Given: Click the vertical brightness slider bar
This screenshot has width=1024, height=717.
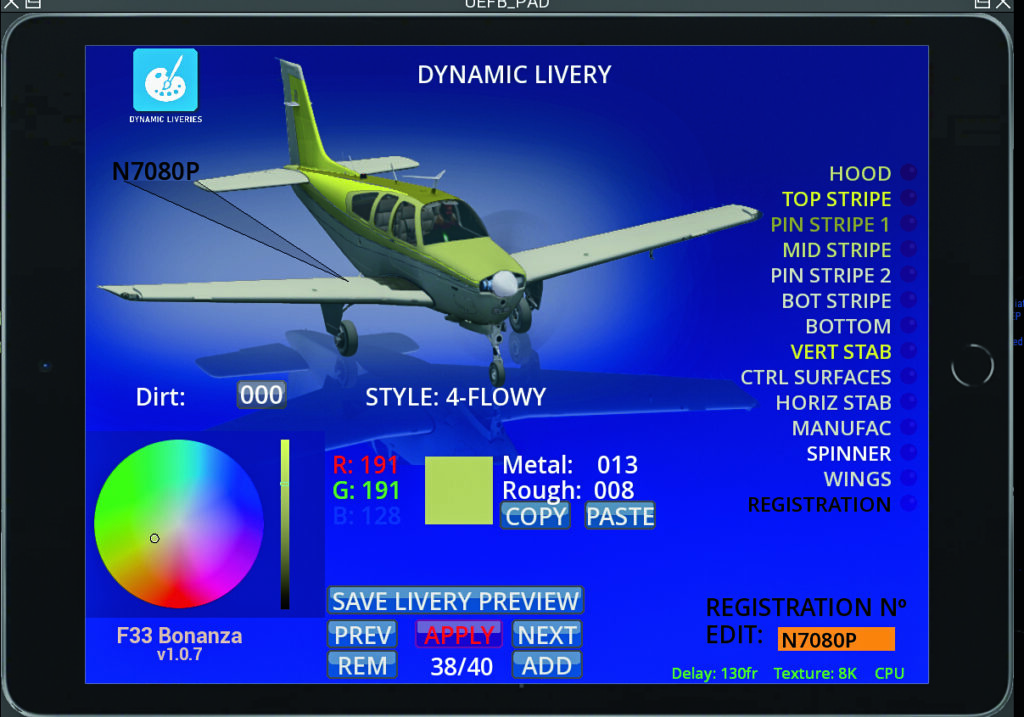Looking at the screenshot, I should click(x=285, y=523).
